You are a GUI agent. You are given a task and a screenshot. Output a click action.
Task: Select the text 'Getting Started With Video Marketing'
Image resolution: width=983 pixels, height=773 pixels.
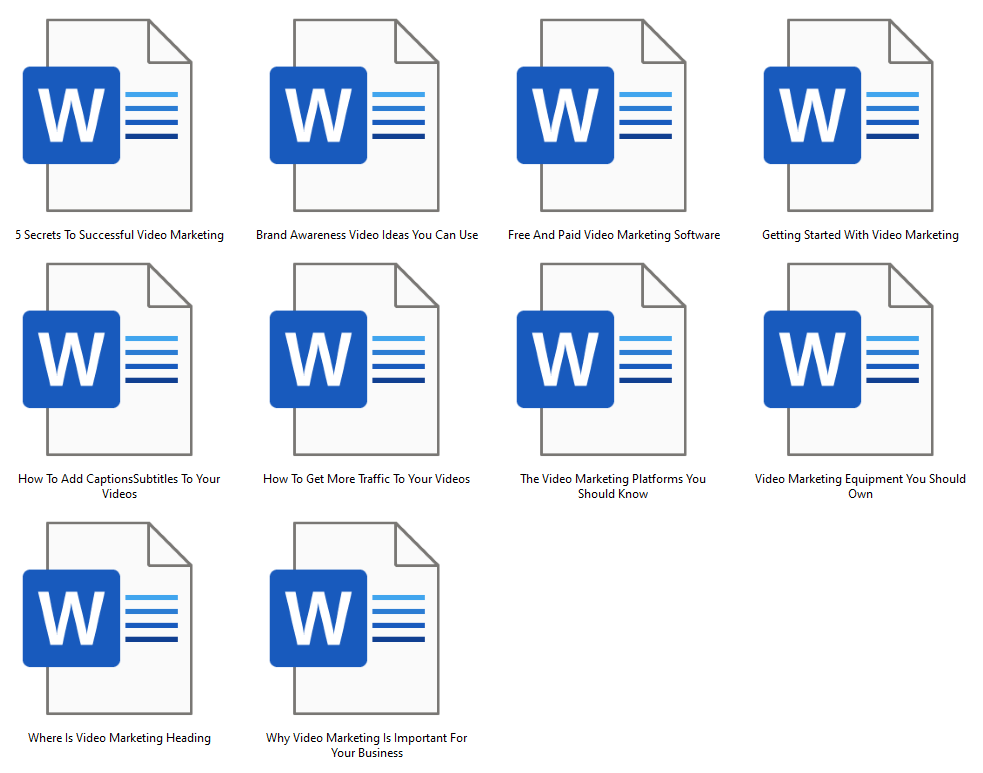pyautogui.click(x=860, y=235)
